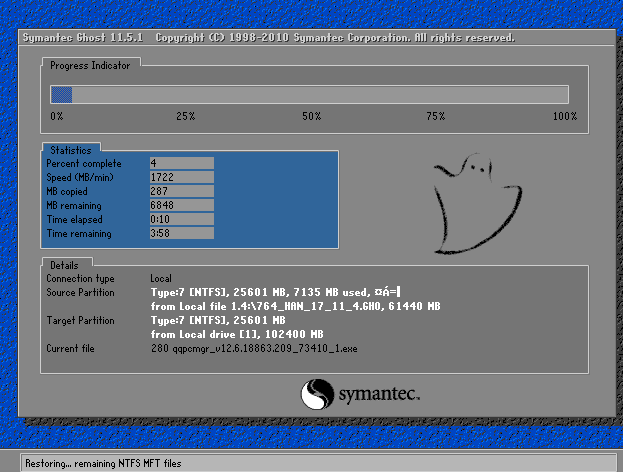623x472 pixels.
Task: Click the Current file label
Action: point(70,348)
